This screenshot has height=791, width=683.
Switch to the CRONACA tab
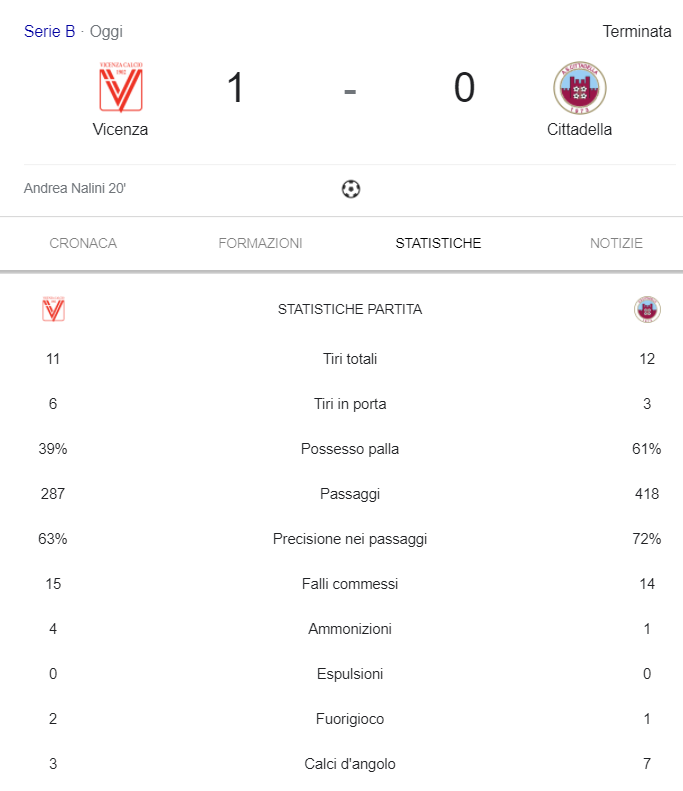click(x=83, y=243)
